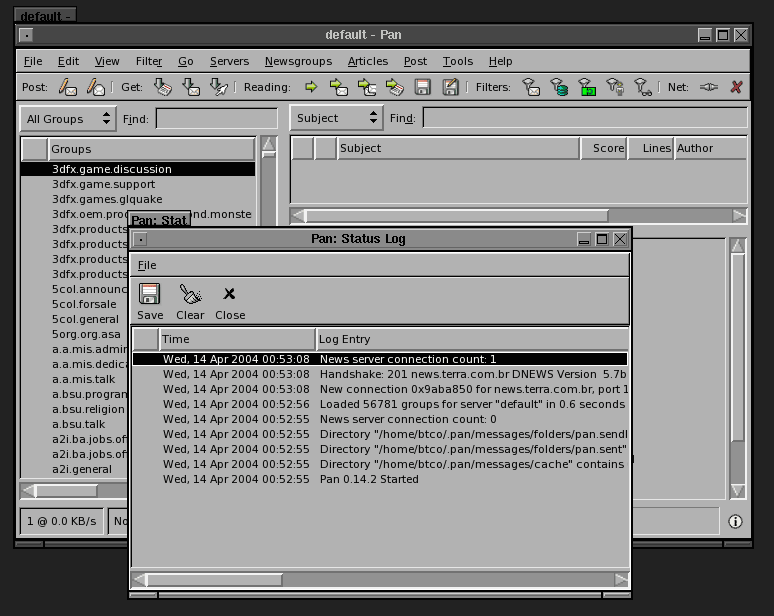Get new headers in selected group icon
The image size is (774, 616).
pyautogui.click(x=191, y=87)
